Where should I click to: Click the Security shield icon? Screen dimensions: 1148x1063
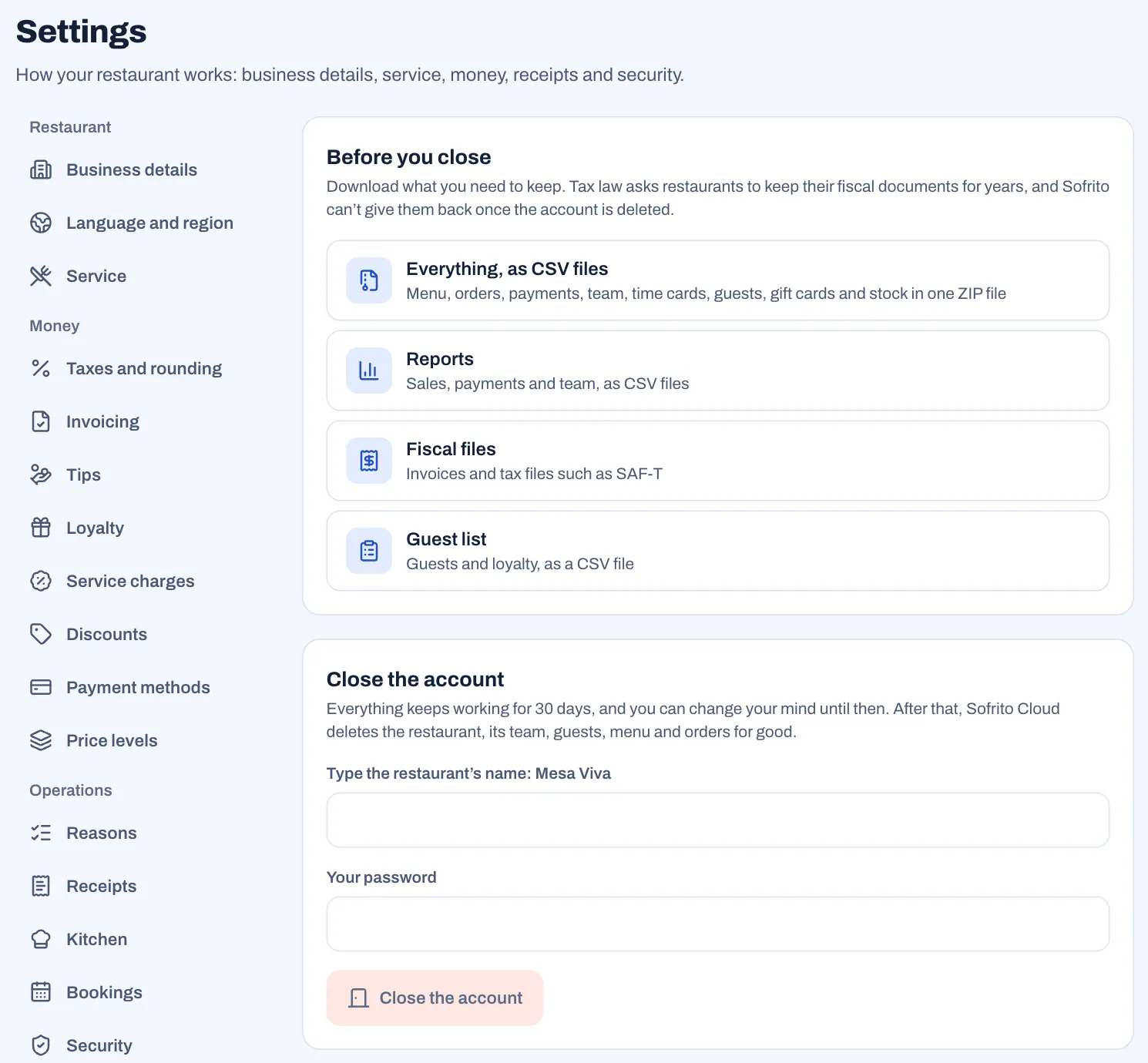click(41, 1046)
